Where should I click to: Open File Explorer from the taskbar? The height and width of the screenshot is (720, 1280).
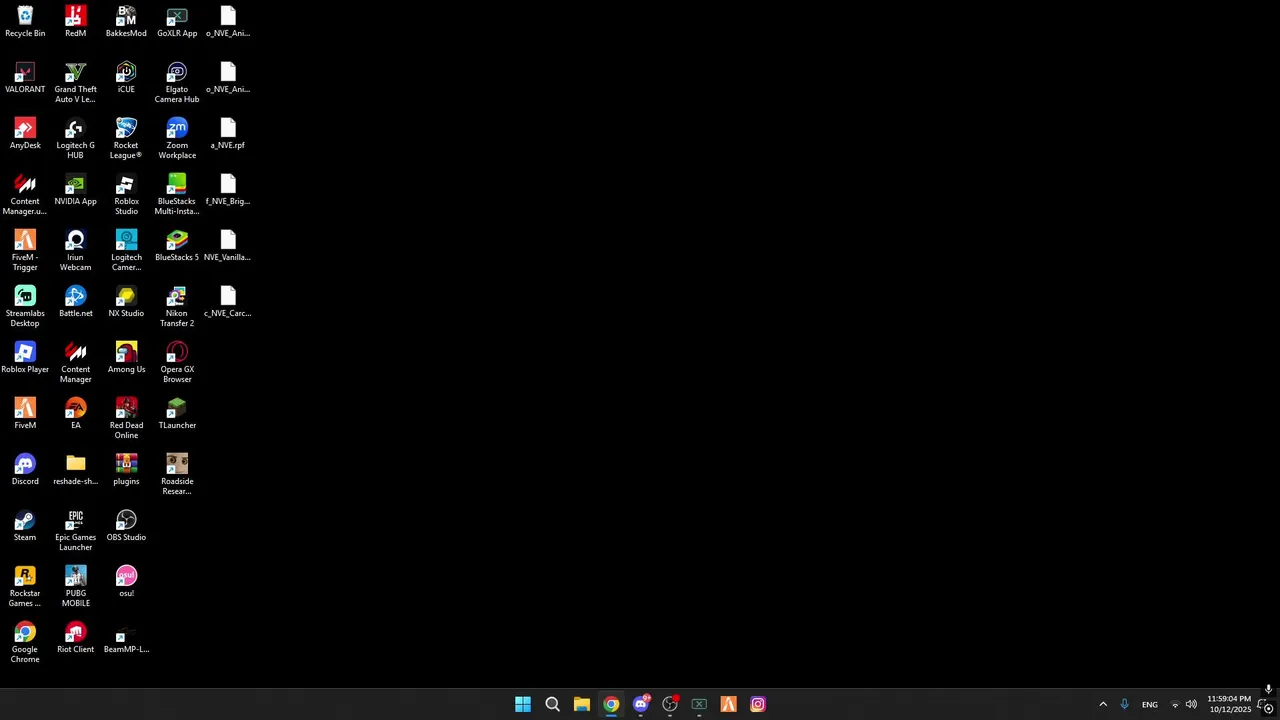pyautogui.click(x=581, y=704)
